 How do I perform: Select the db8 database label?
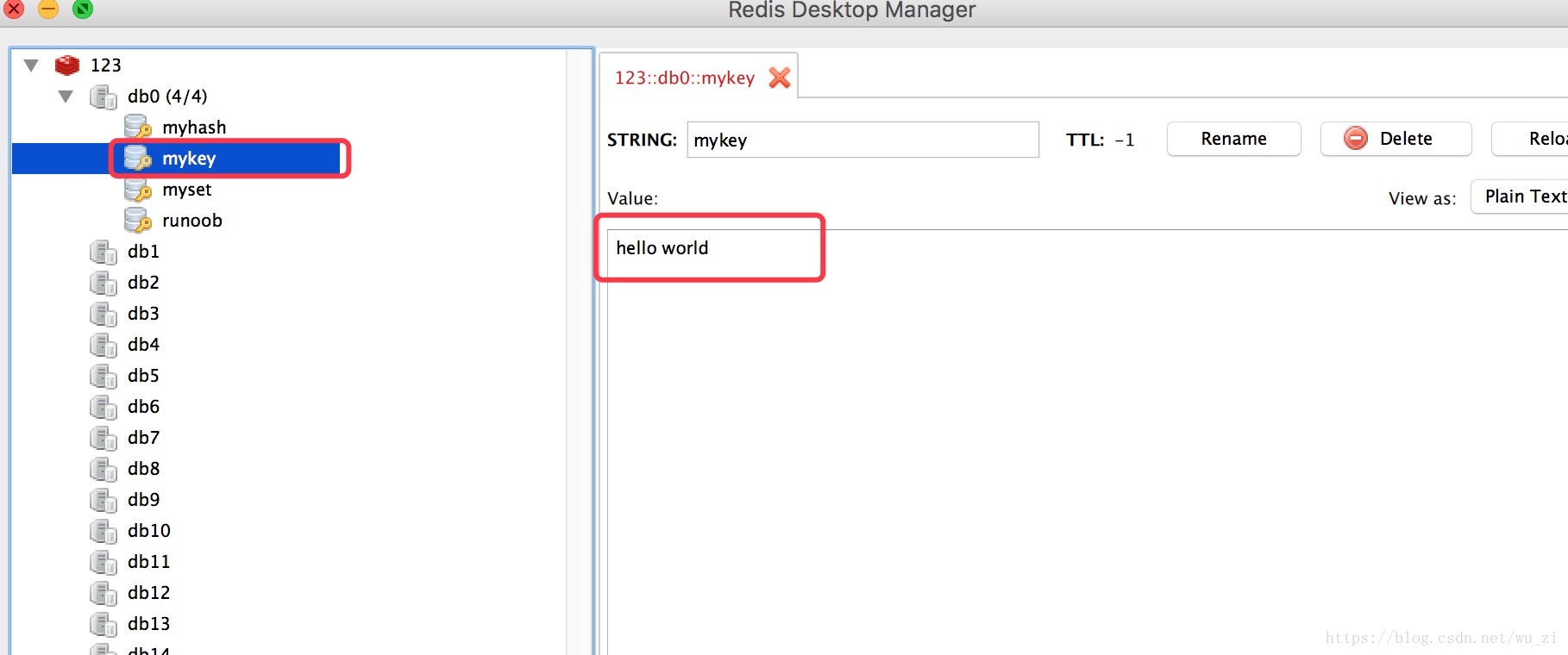[x=143, y=469]
